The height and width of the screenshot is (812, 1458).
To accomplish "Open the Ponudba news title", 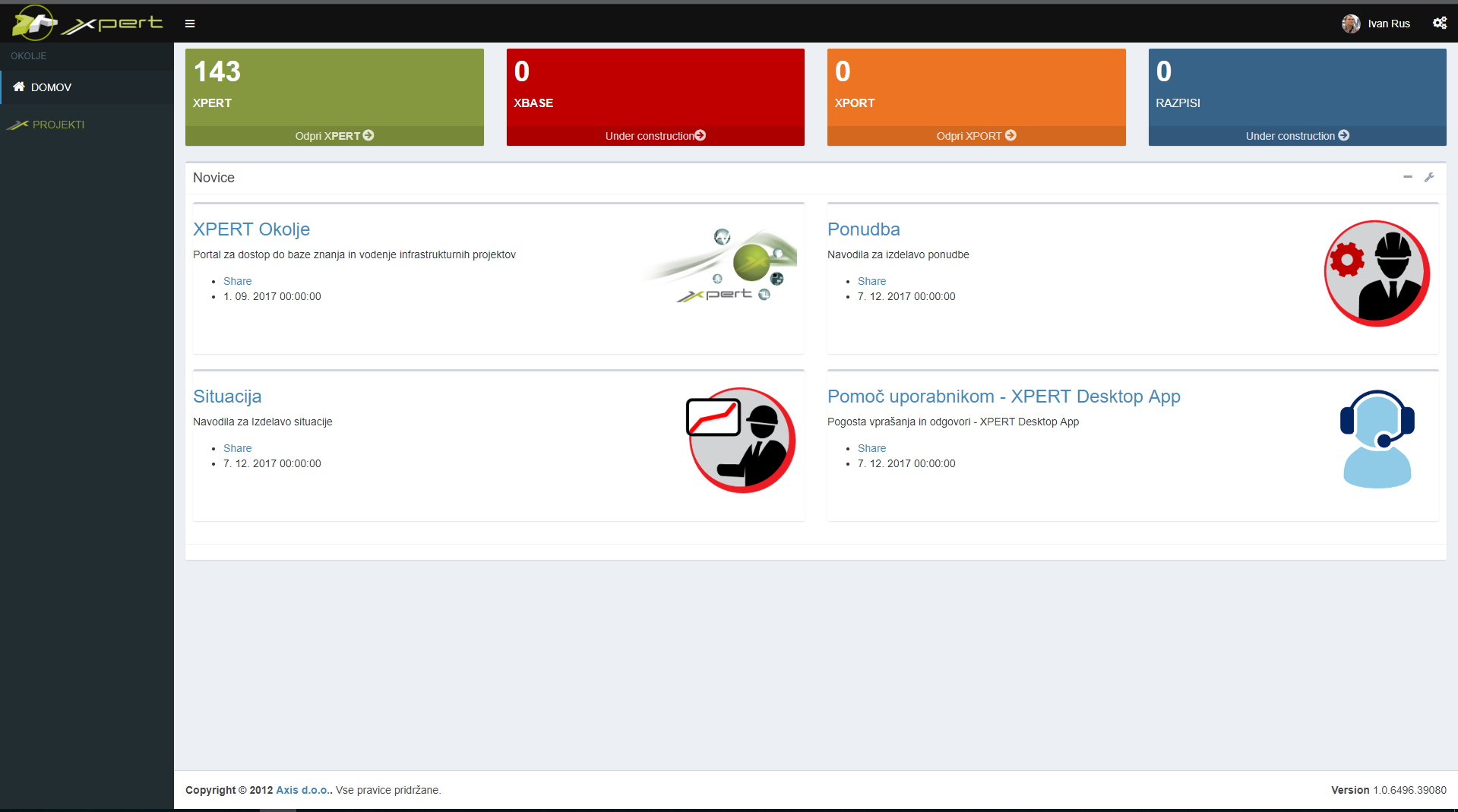I will point(863,229).
